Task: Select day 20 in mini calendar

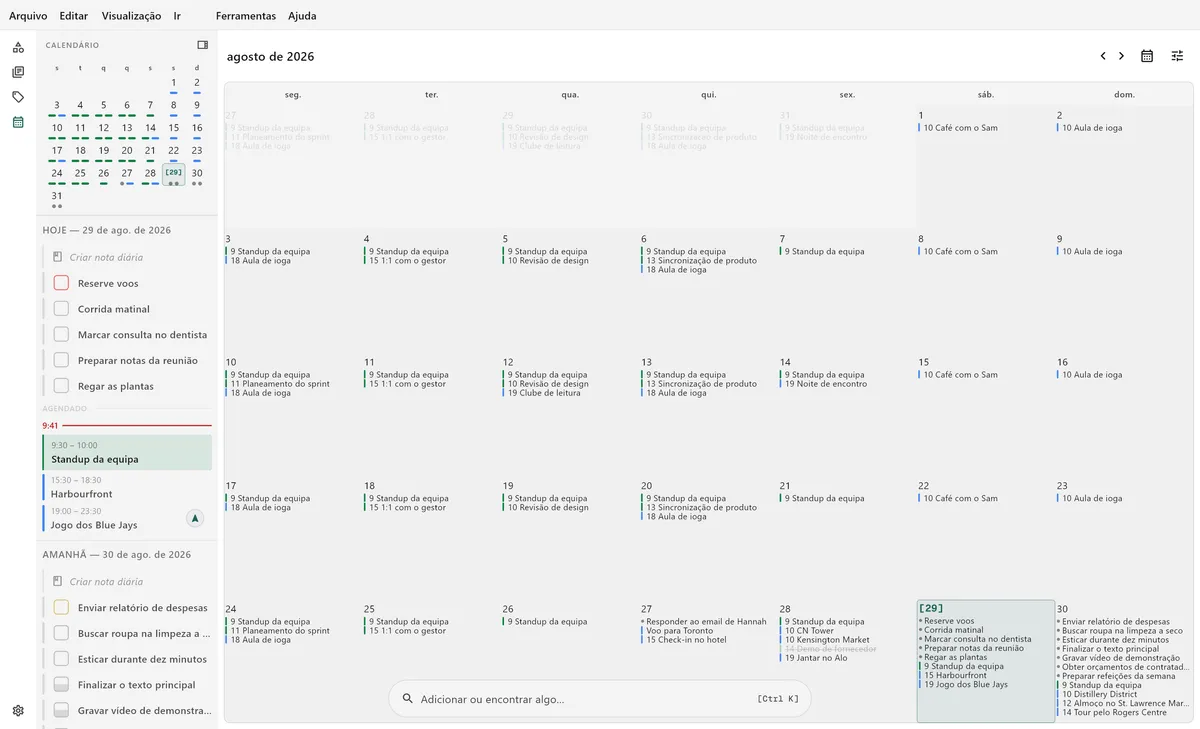Action: pyautogui.click(x=127, y=151)
